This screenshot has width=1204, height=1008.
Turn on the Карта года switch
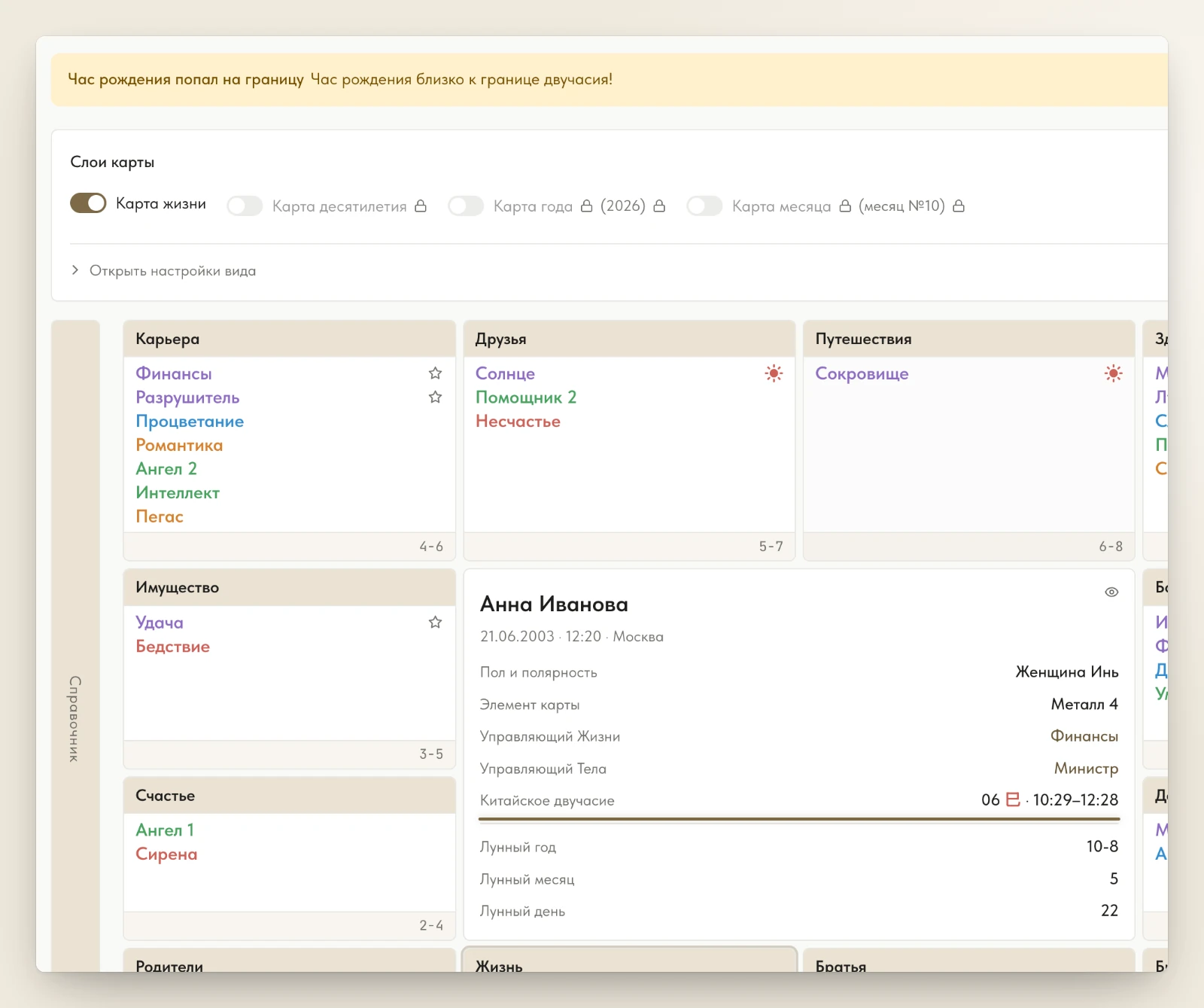466,206
